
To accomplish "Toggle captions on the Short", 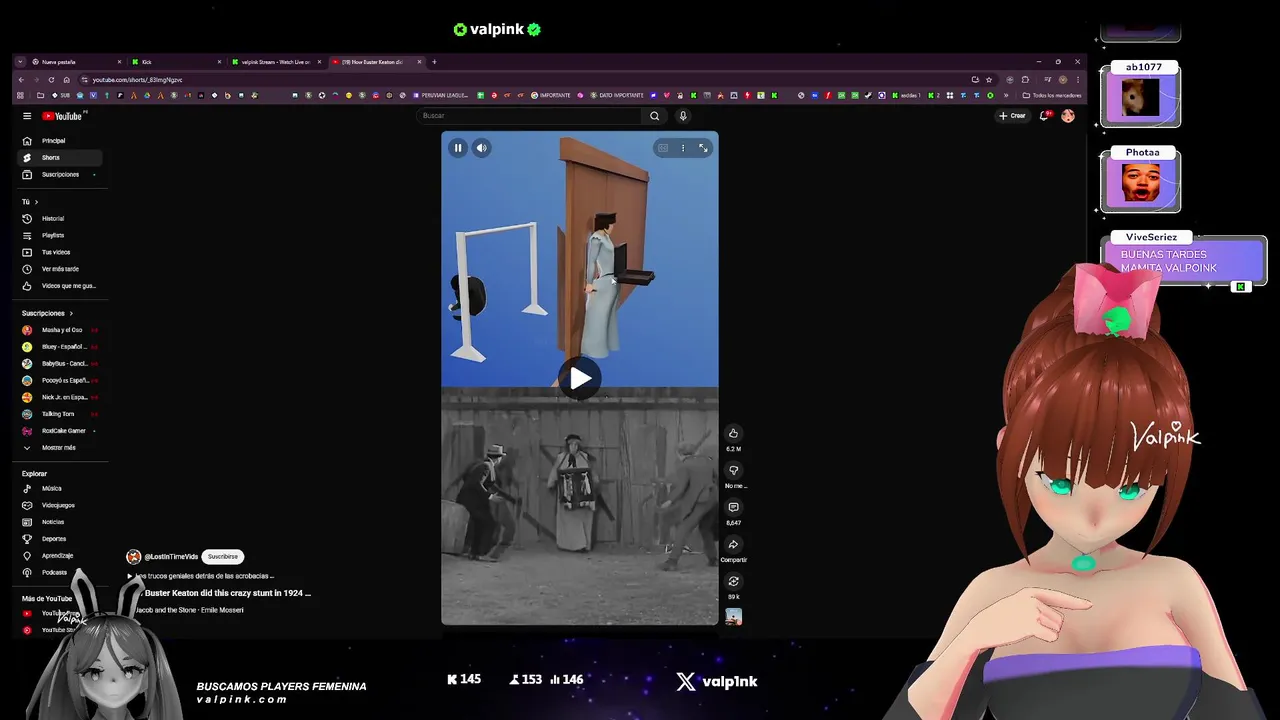I will [663, 148].
